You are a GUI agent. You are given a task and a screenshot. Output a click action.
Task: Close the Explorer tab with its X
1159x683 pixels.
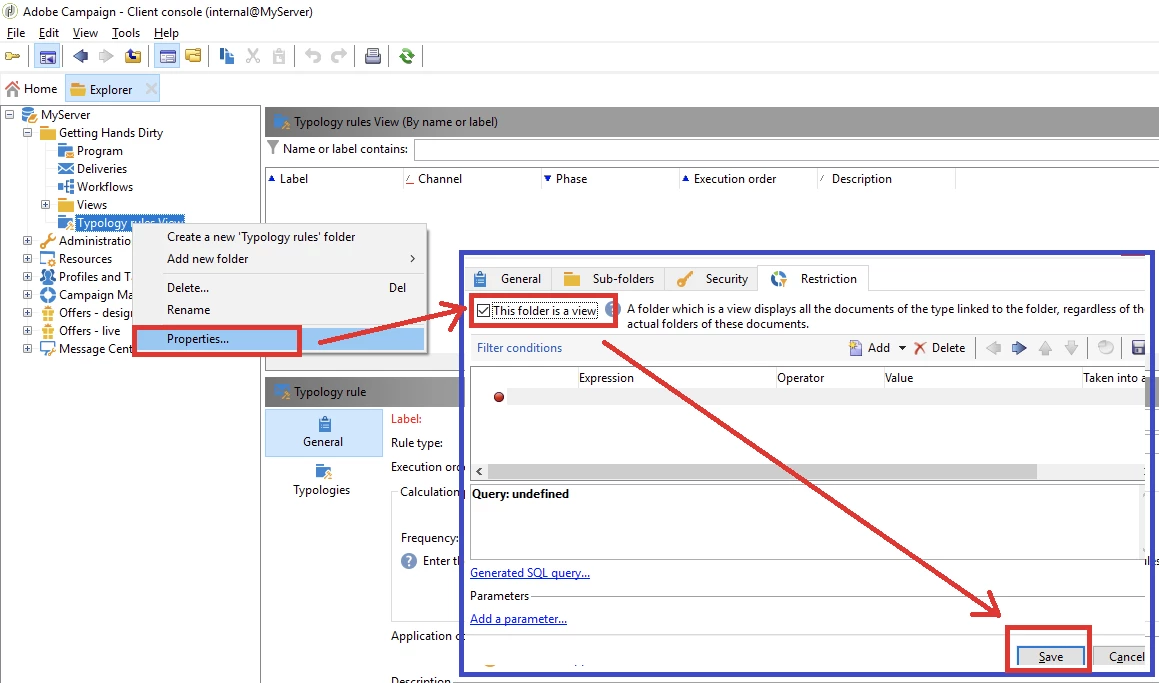[x=151, y=89]
